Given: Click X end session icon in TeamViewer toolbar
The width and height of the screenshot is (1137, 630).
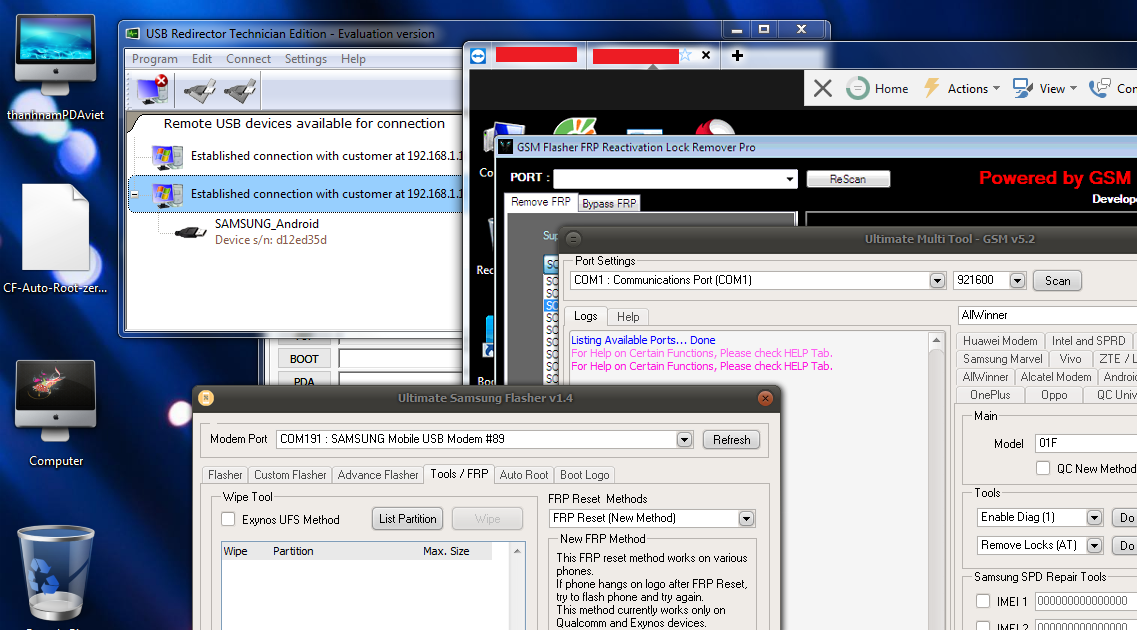Looking at the screenshot, I should 822,88.
